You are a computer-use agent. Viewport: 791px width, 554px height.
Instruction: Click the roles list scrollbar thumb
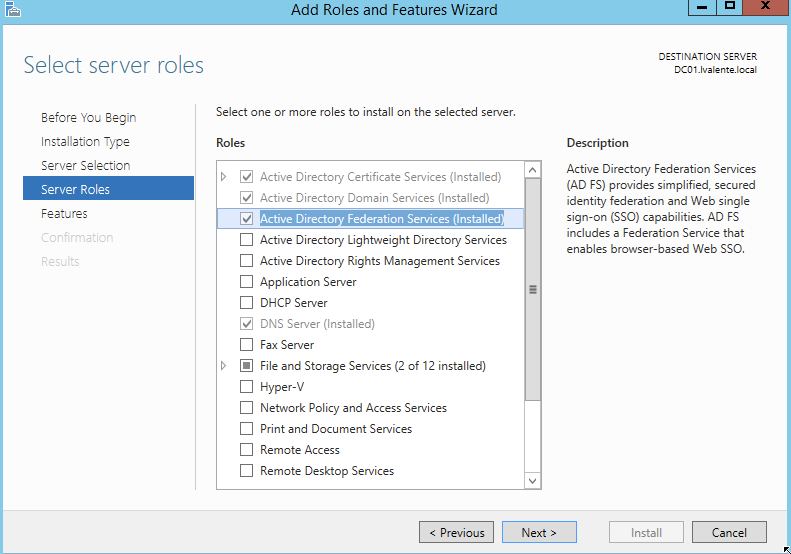[x=533, y=290]
